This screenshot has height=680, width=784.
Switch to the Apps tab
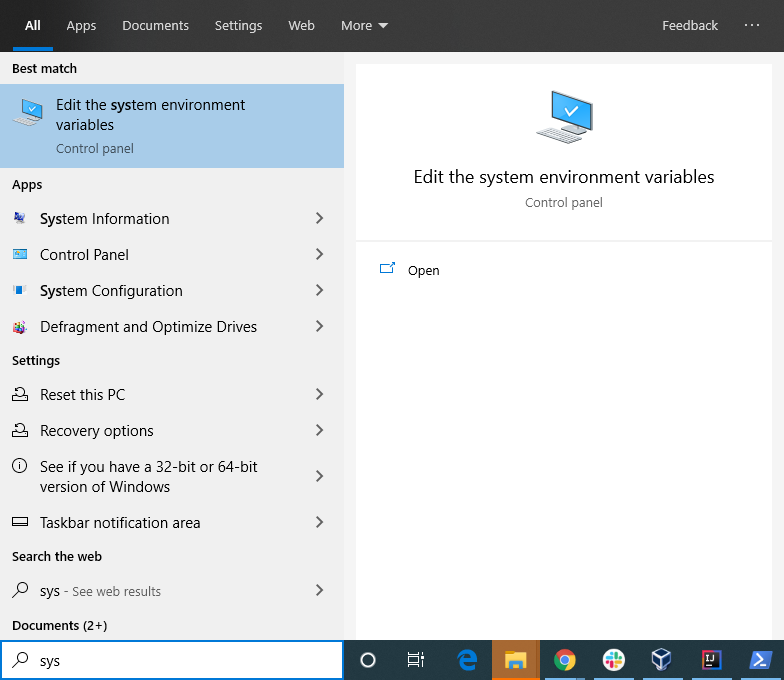(x=81, y=26)
